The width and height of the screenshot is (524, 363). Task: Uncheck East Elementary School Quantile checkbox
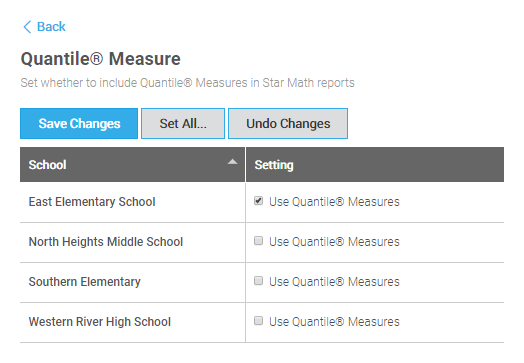[x=258, y=201]
